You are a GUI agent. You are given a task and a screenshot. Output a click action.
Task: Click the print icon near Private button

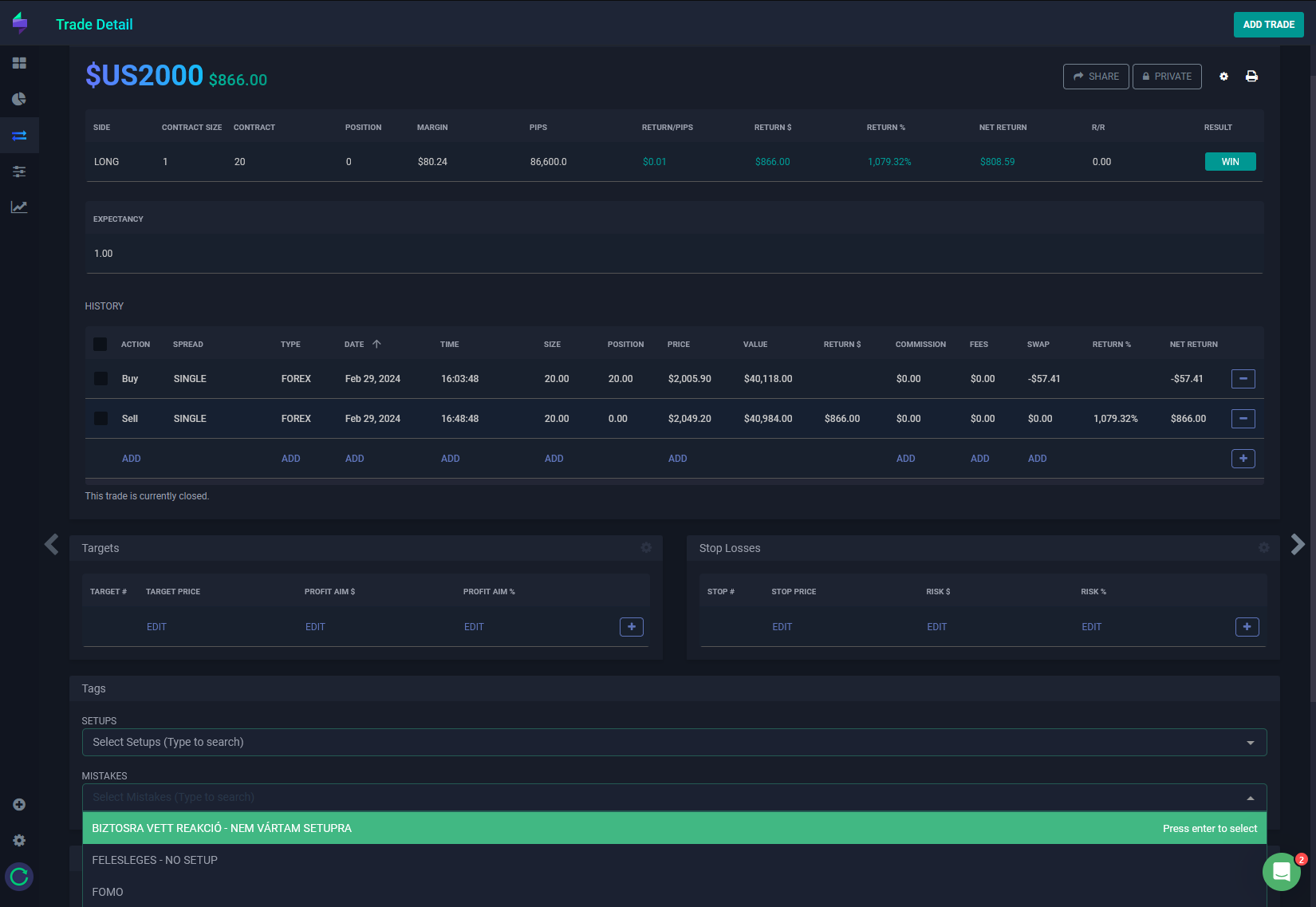(x=1251, y=77)
